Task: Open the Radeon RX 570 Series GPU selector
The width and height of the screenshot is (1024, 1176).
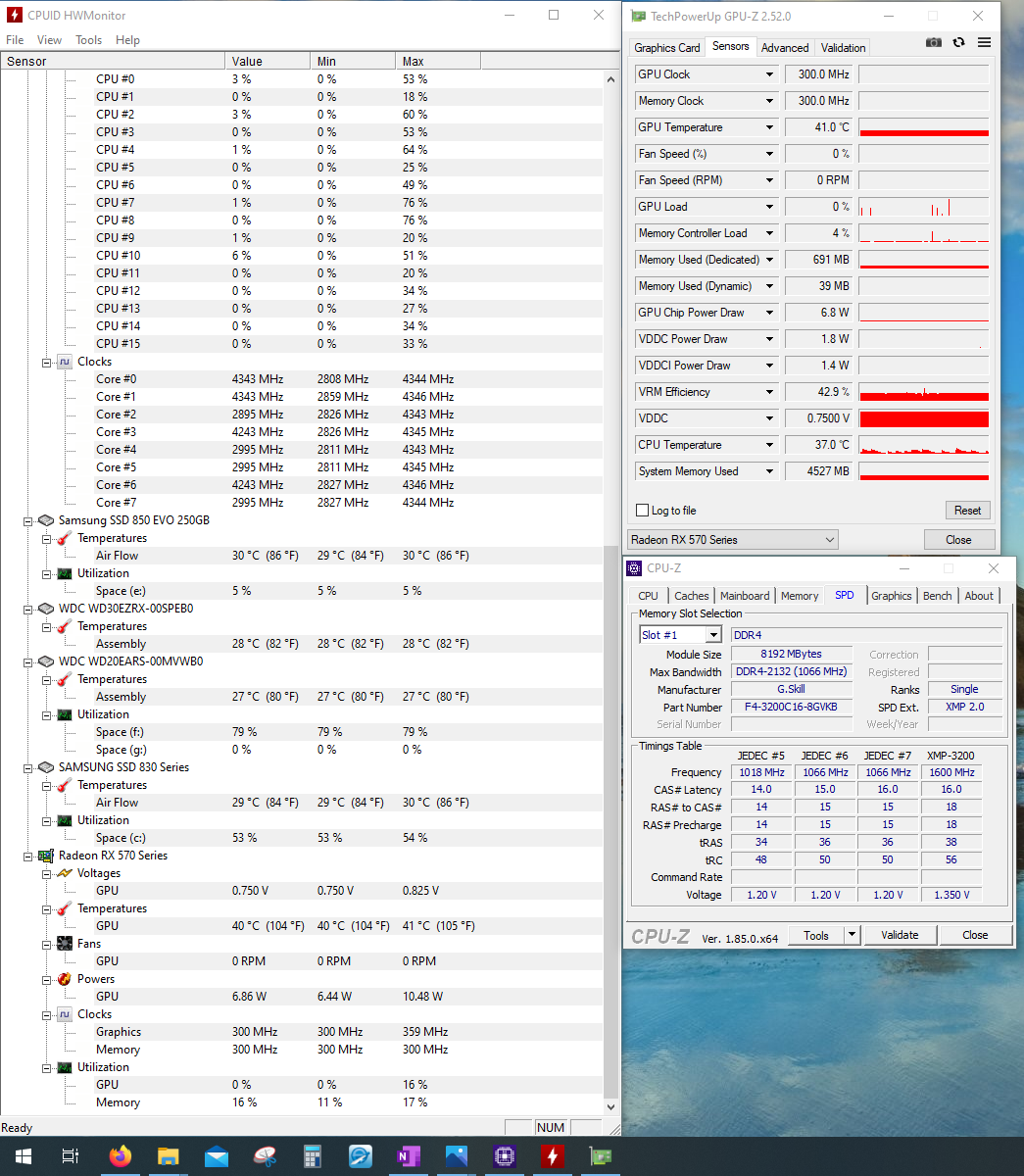Action: [x=733, y=540]
